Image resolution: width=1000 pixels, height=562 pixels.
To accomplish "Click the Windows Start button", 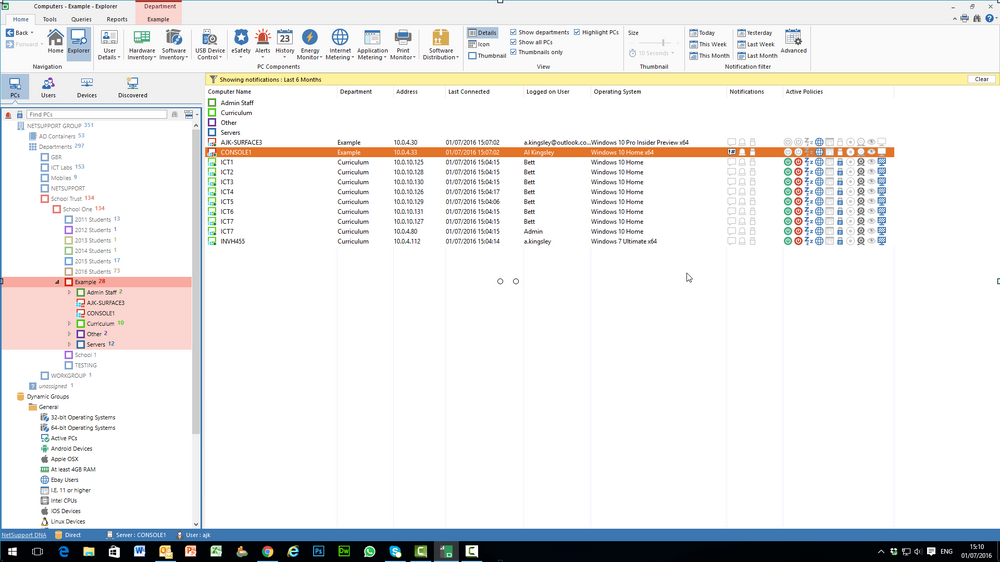I will pyautogui.click(x=12, y=551).
